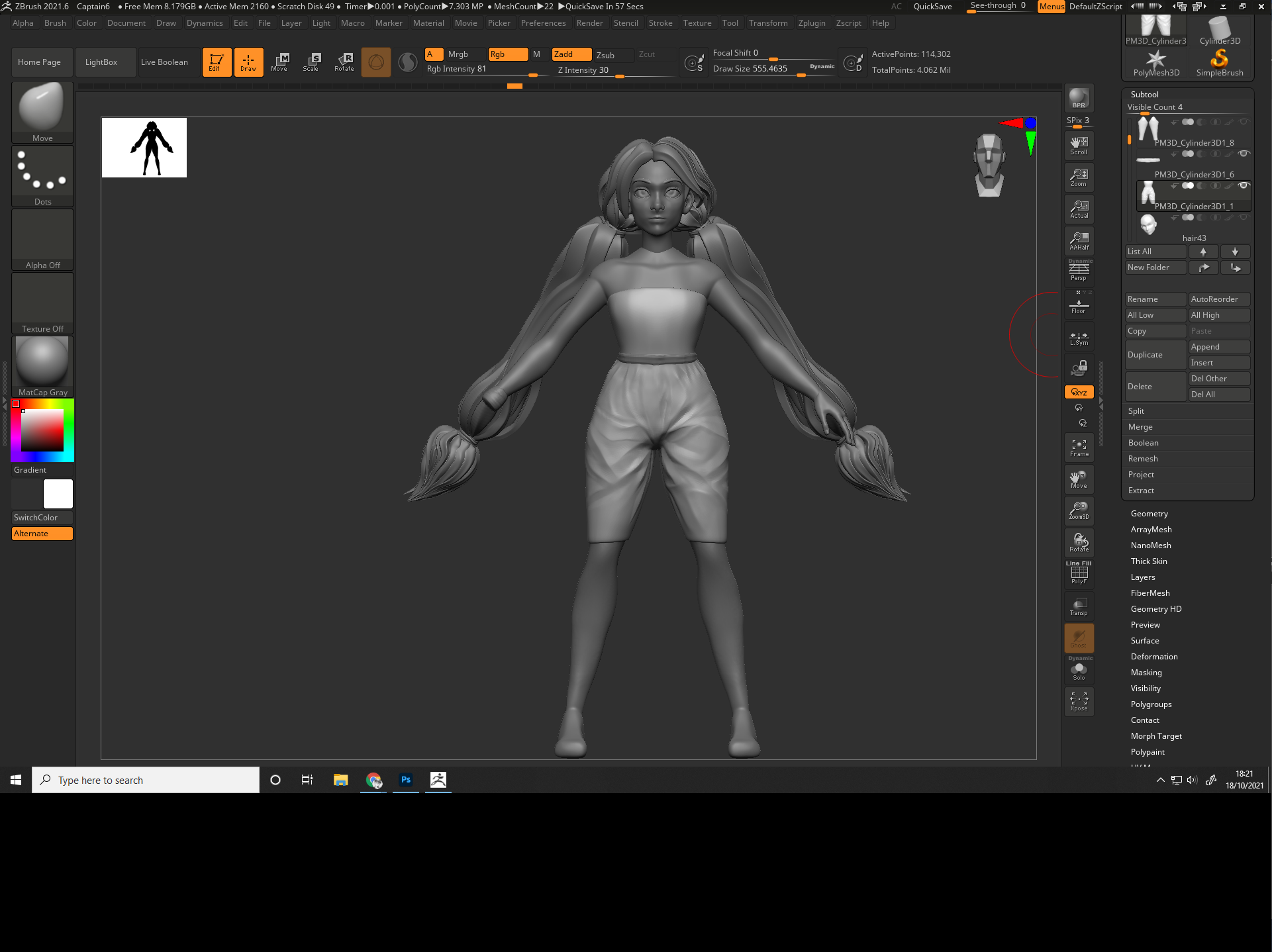Enable PolyF line fill display

[x=1079, y=573]
